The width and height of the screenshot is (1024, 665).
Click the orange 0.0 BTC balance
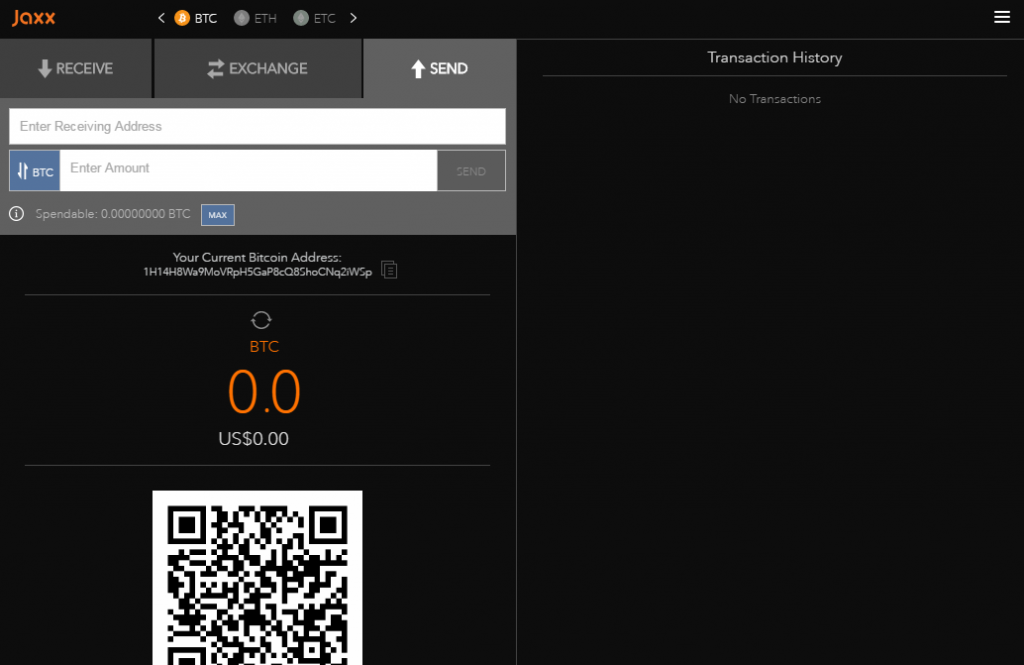264,392
